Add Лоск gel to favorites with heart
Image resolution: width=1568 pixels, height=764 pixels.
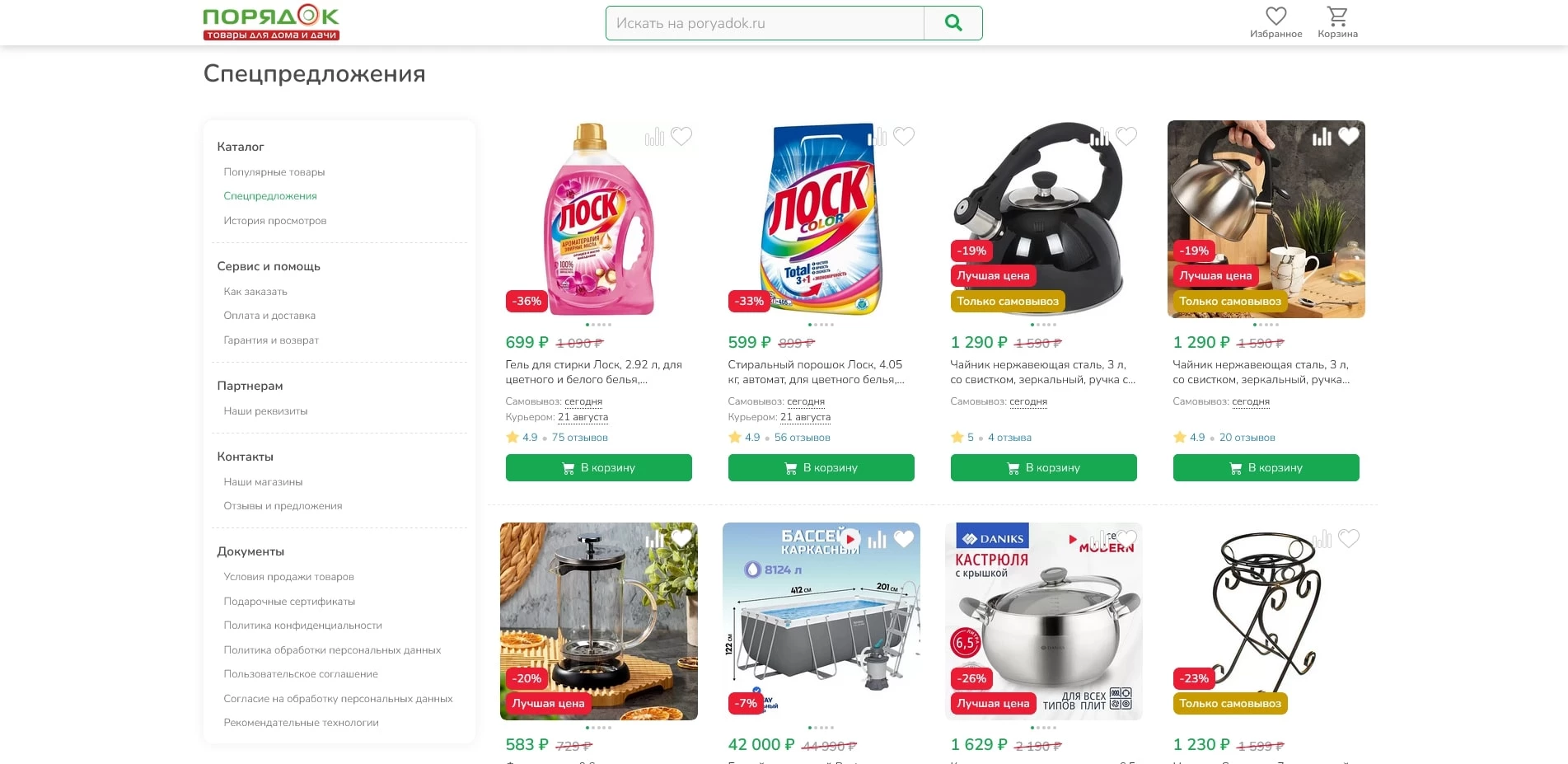point(681,136)
